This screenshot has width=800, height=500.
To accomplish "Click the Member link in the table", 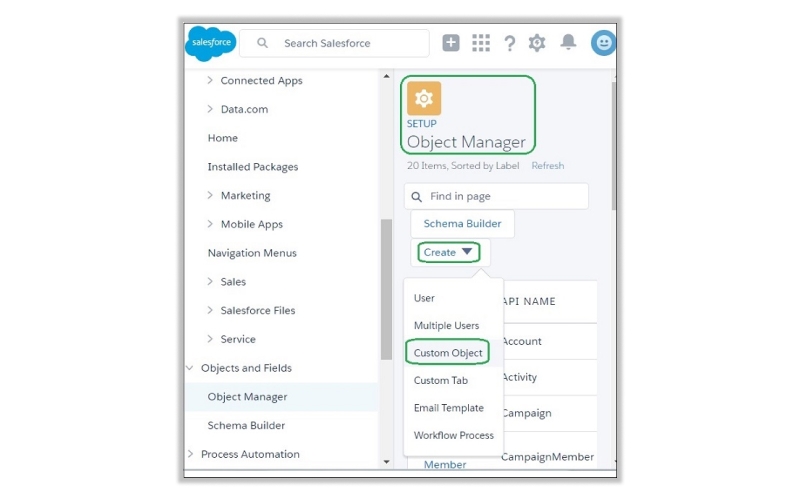I will click(445, 464).
